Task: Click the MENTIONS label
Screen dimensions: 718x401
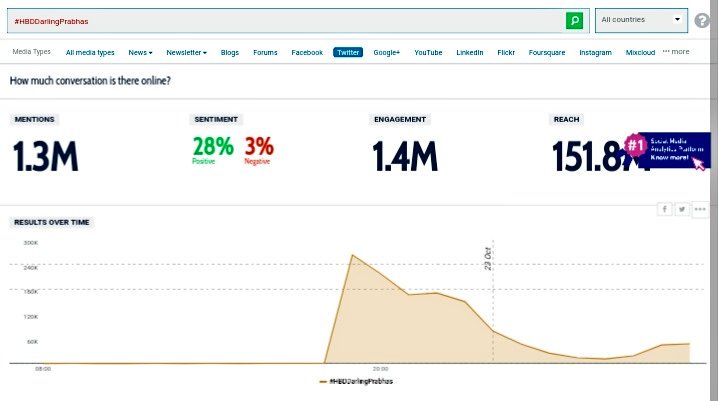Action: [x=34, y=119]
